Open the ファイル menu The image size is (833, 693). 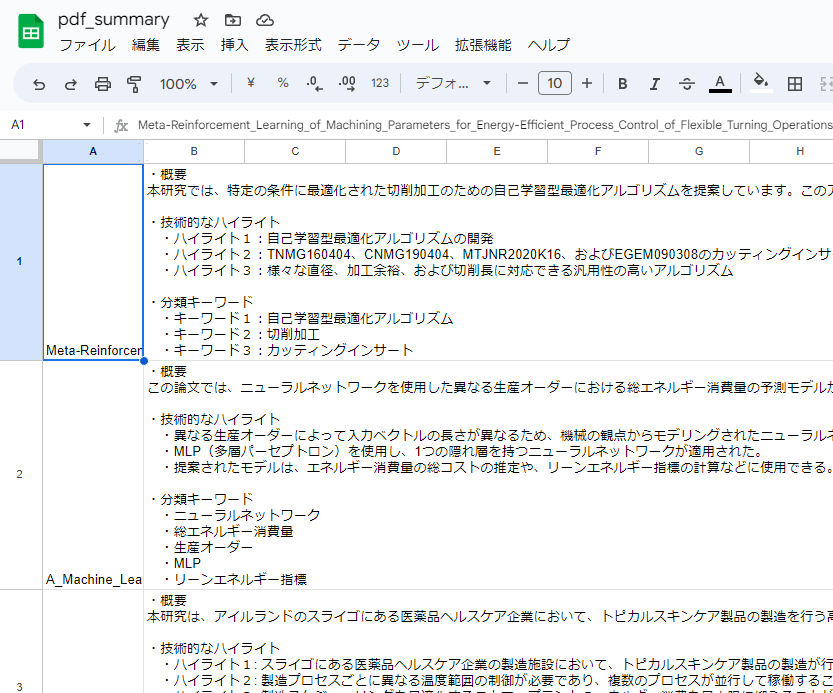click(x=87, y=45)
